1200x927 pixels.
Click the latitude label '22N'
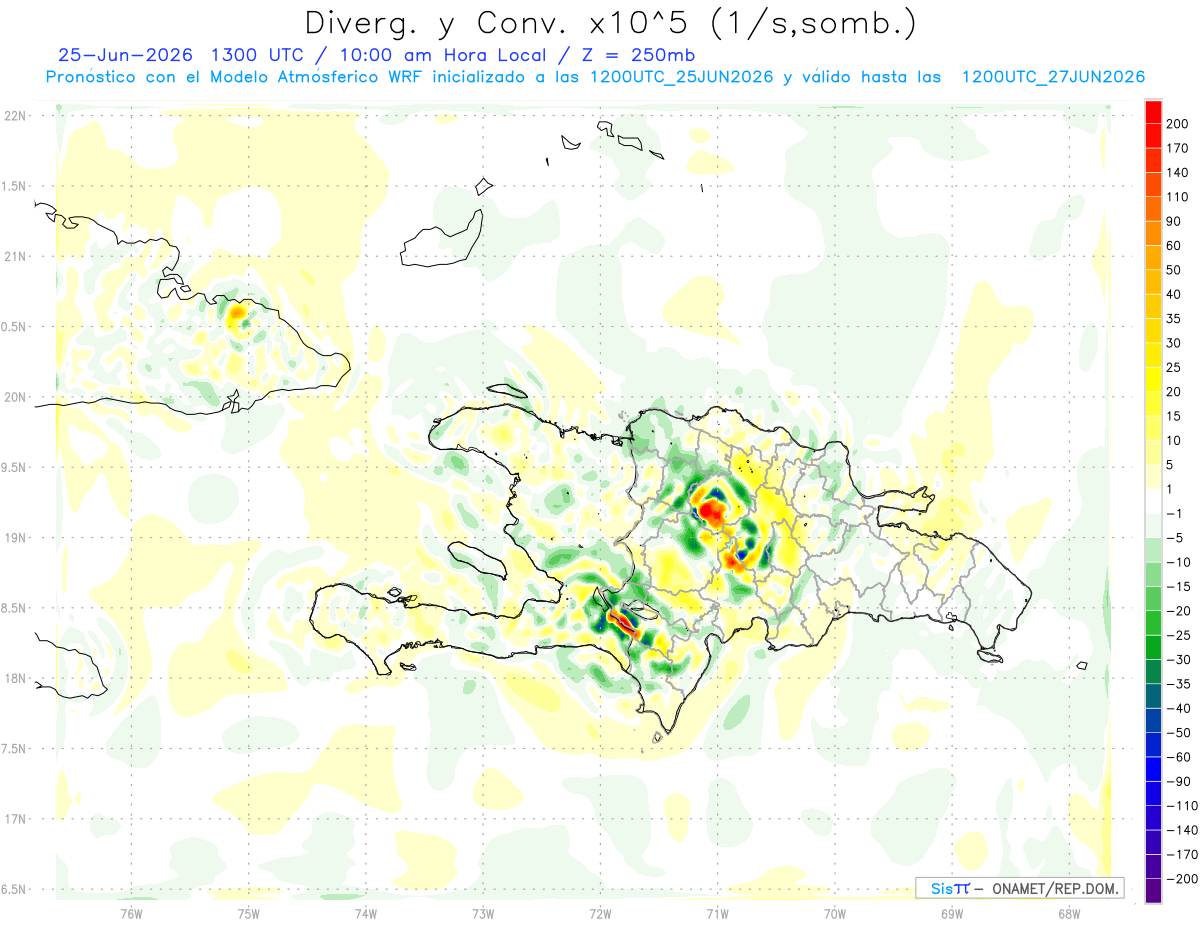point(15,116)
